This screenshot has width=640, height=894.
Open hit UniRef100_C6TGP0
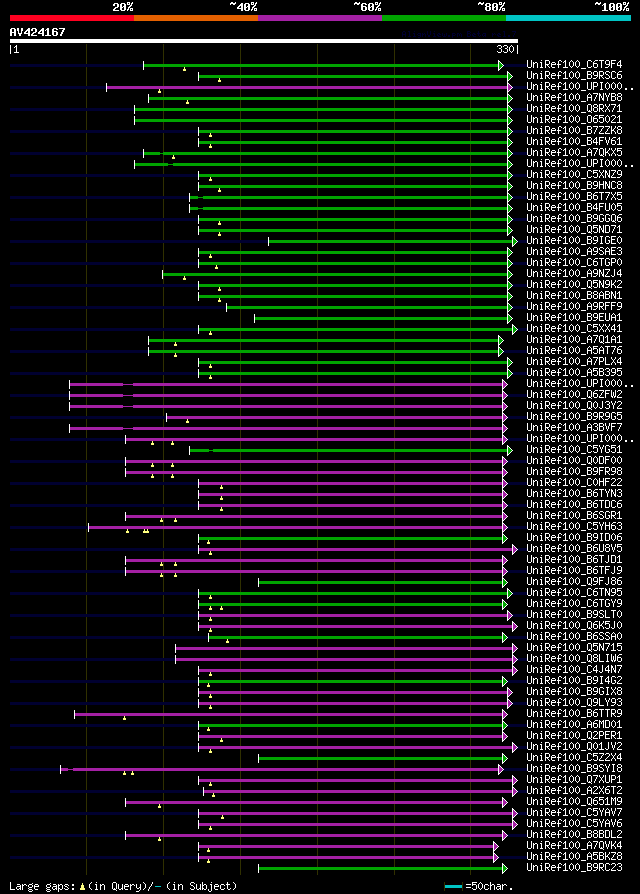574,262
